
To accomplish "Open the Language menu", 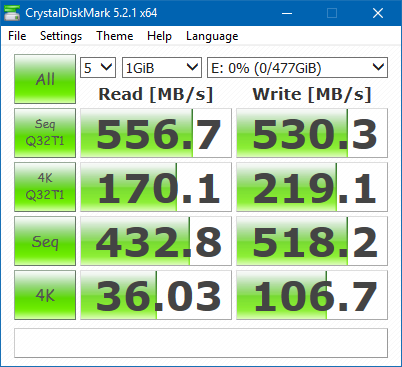I will (x=212, y=36).
